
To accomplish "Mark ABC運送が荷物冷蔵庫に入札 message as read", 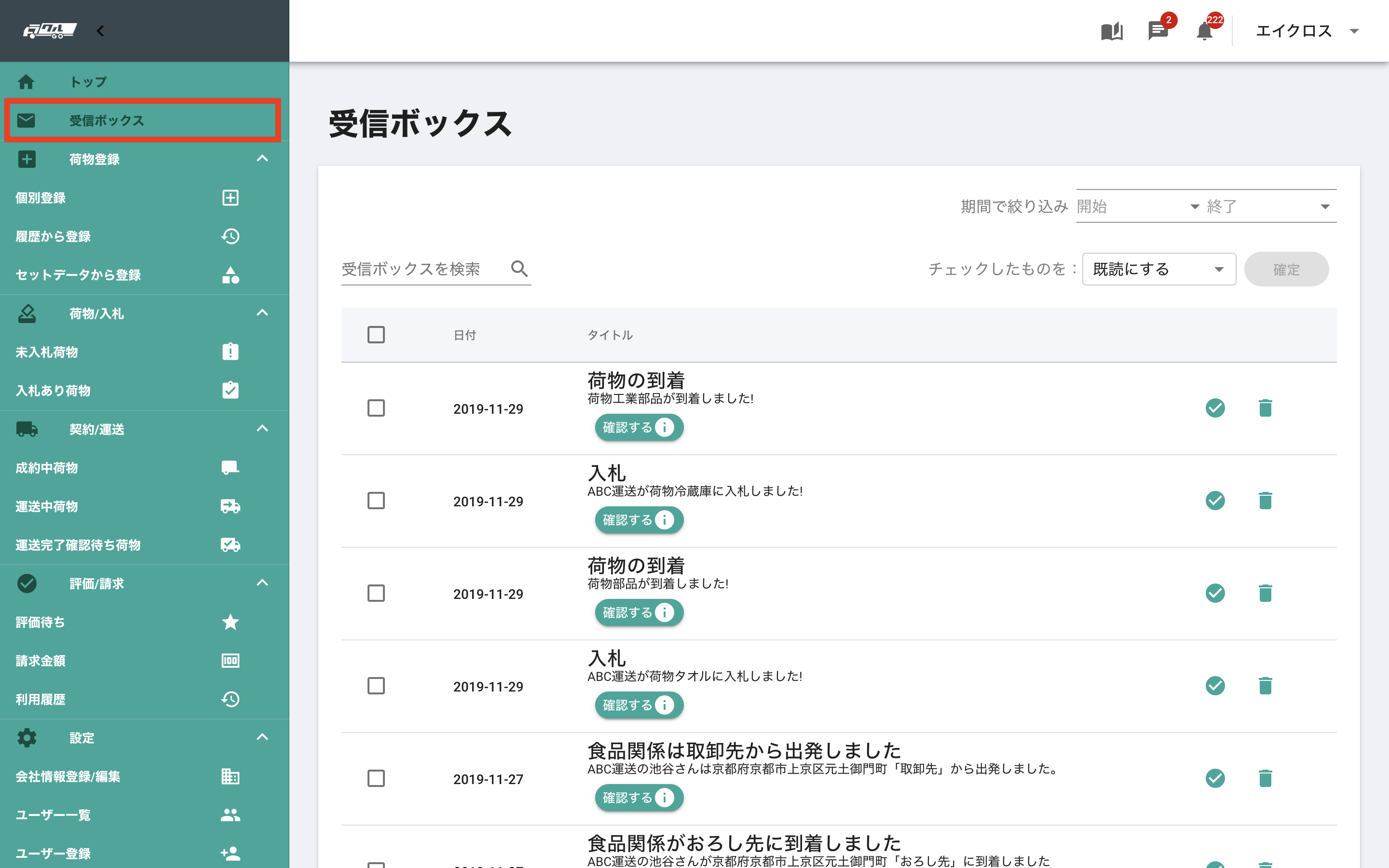I will tap(1215, 501).
